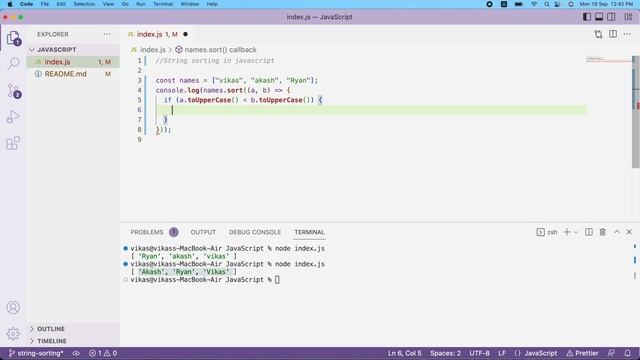
Task: Open customize layout icon in title bar
Action: 628,17
